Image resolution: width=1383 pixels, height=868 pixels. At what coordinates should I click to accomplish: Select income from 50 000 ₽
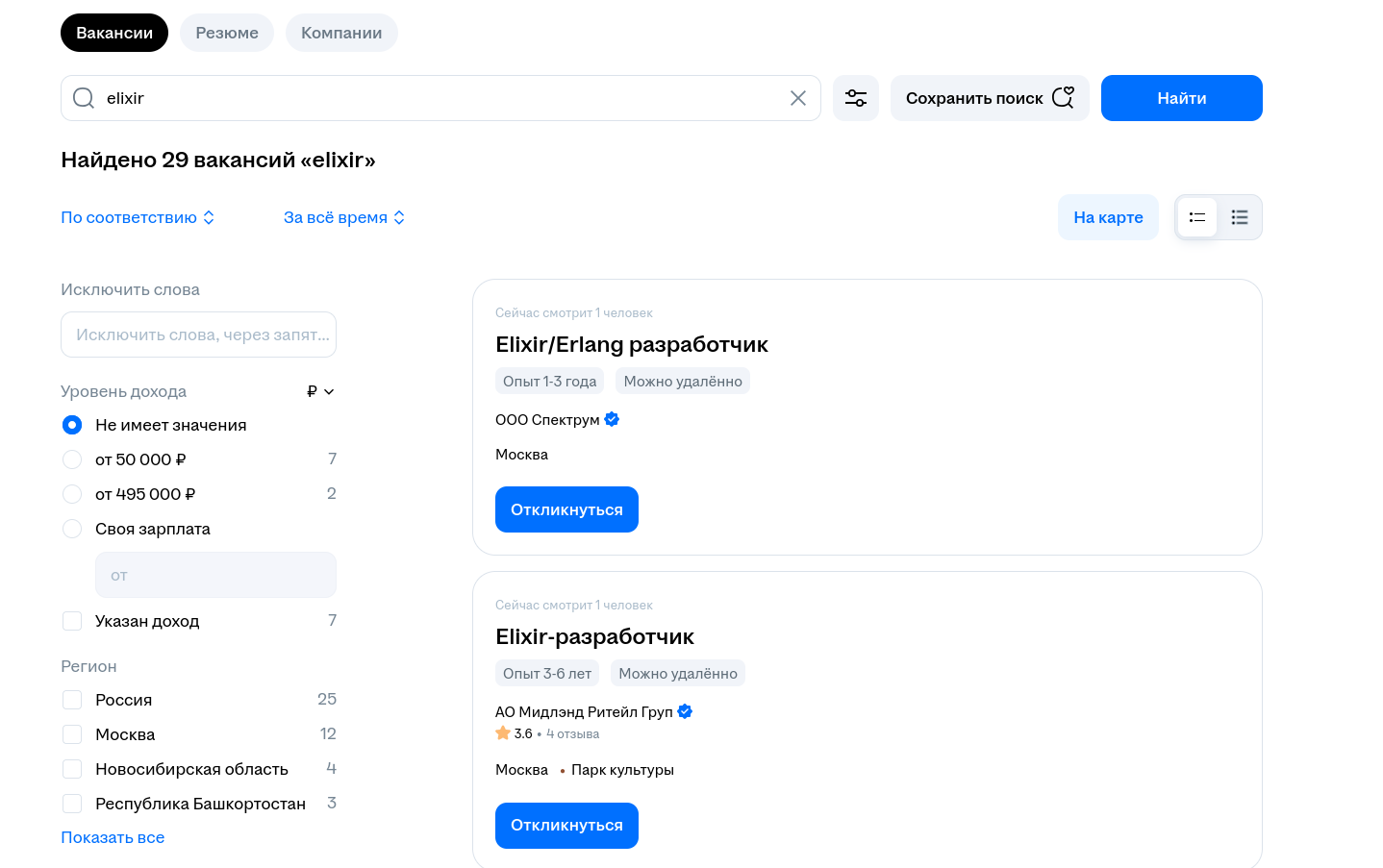[x=72, y=459]
